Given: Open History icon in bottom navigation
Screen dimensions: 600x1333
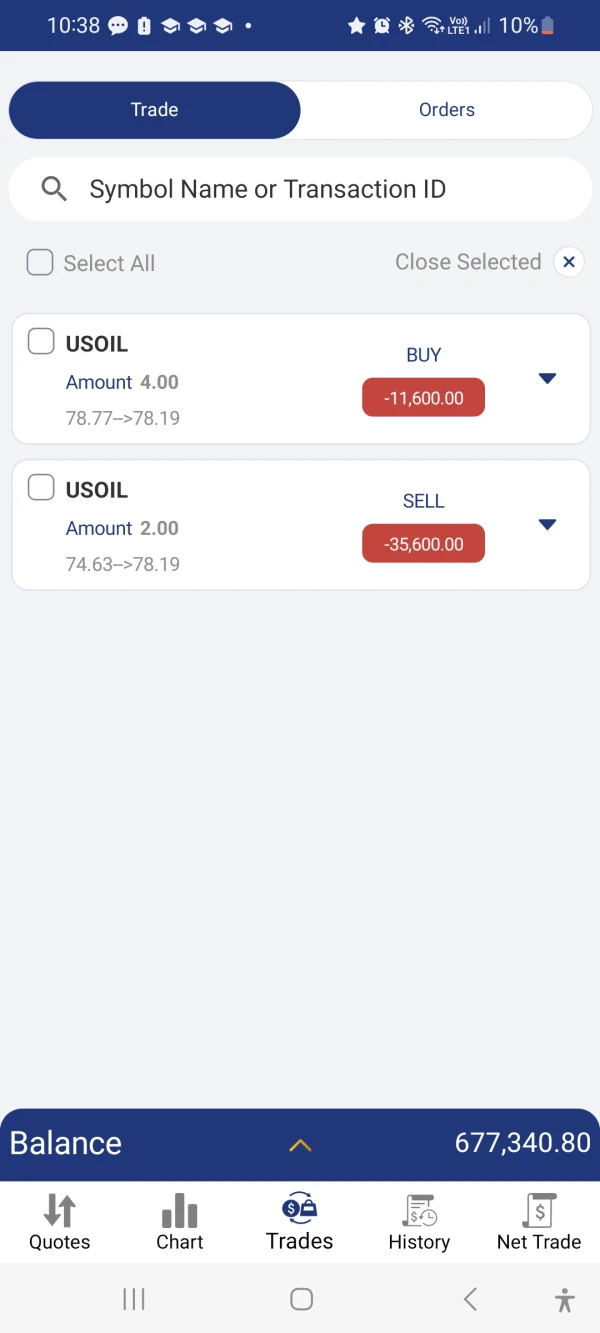Looking at the screenshot, I should [419, 1211].
